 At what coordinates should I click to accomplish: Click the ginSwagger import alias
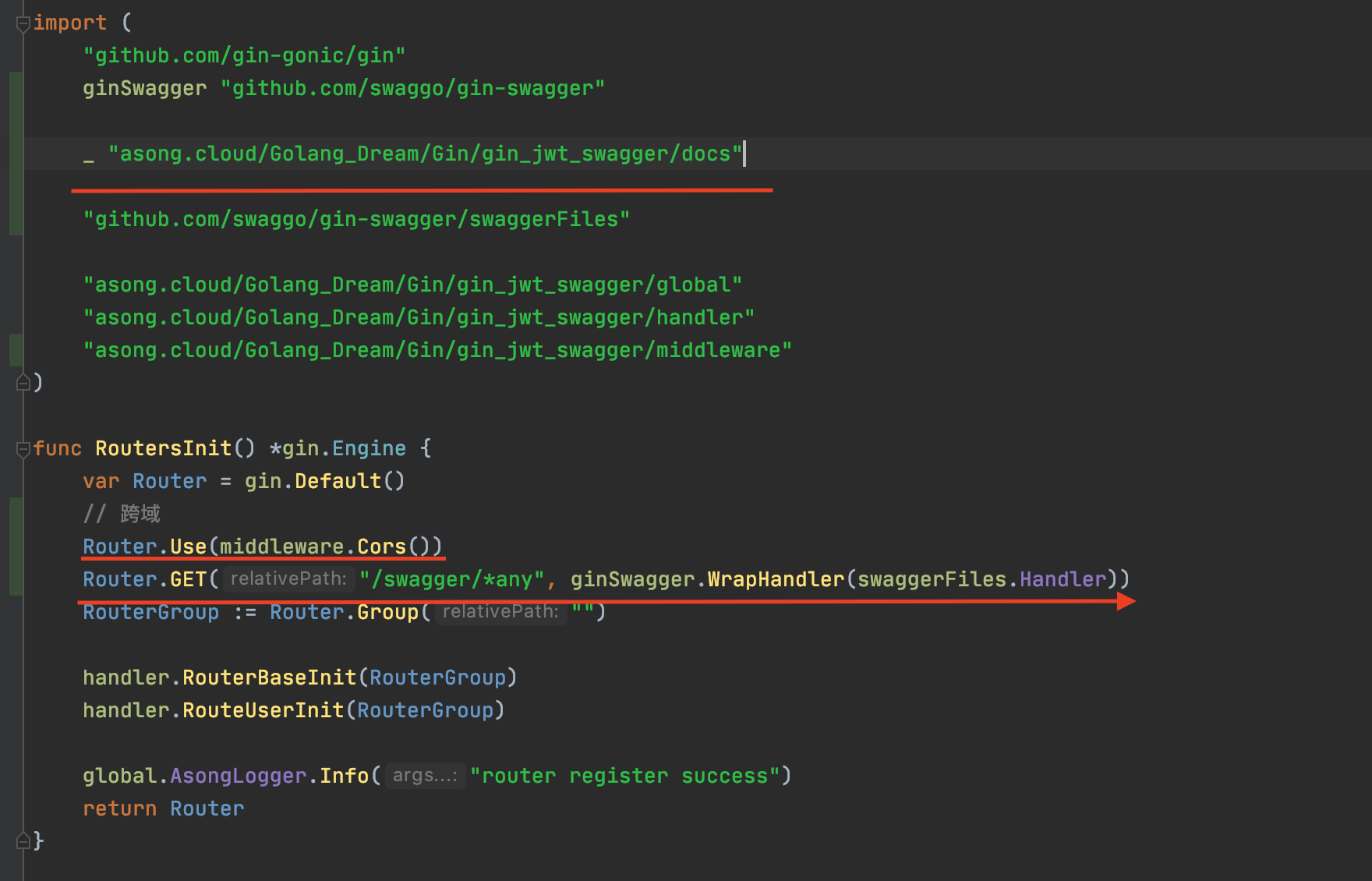click(145, 88)
